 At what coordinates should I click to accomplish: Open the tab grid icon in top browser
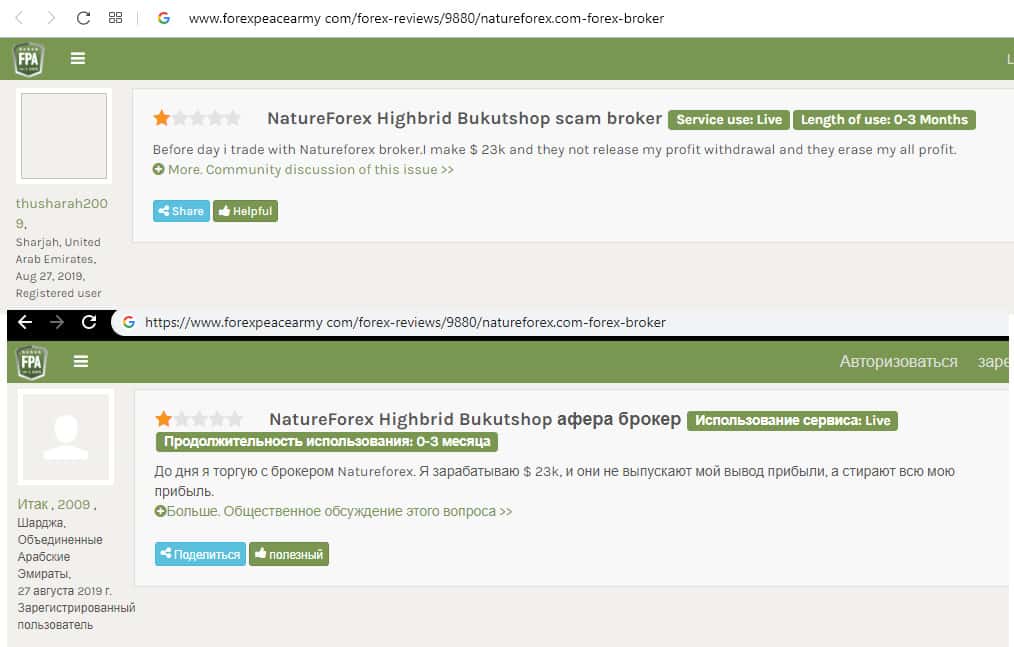tap(115, 18)
